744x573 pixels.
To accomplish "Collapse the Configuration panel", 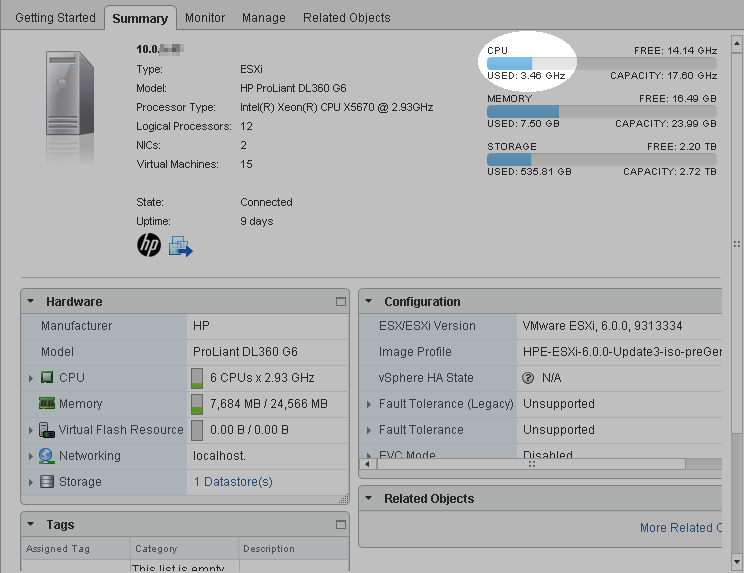I will [369, 301].
